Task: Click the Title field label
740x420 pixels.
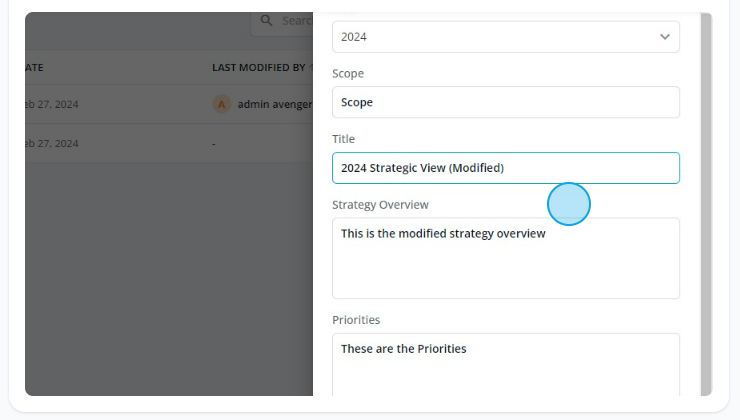Action: [343, 139]
